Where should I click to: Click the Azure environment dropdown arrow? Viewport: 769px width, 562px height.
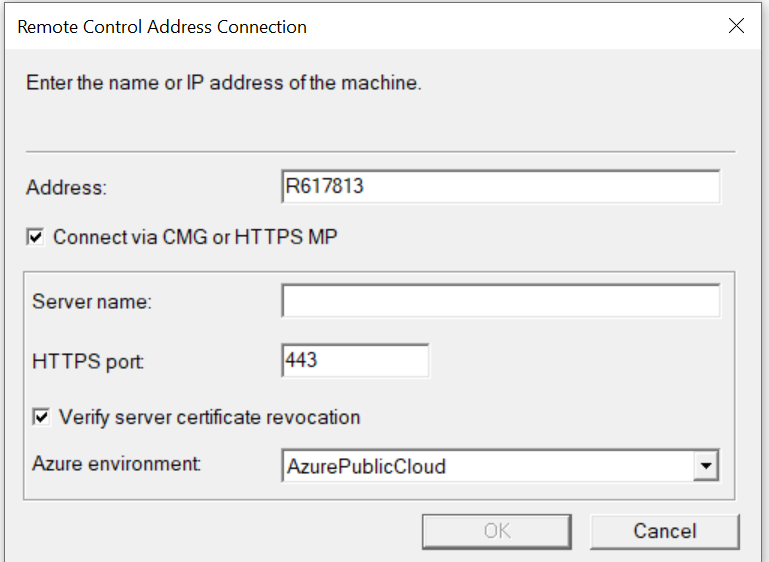point(706,465)
